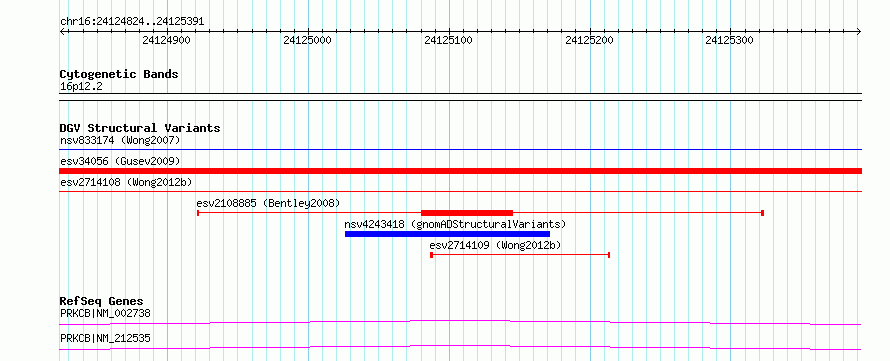Click left end marker of esv2714109
The height and width of the screenshot is (361, 890).
point(431,255)
